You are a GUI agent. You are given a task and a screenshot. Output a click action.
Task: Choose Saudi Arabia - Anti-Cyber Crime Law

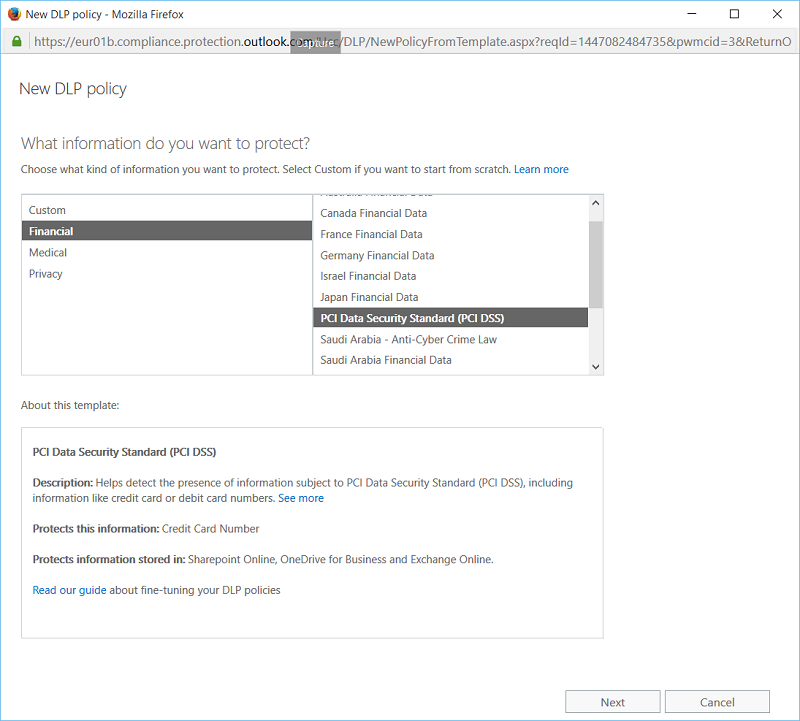pyautogui.click(x=451, y=339)
